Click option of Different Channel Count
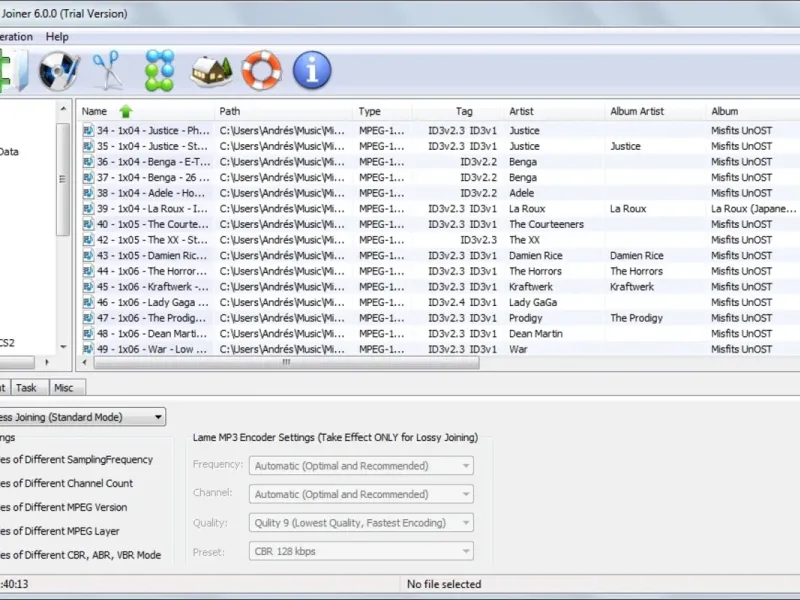The height and width of the screenshot is (600, 800). [x=66, y=484]
